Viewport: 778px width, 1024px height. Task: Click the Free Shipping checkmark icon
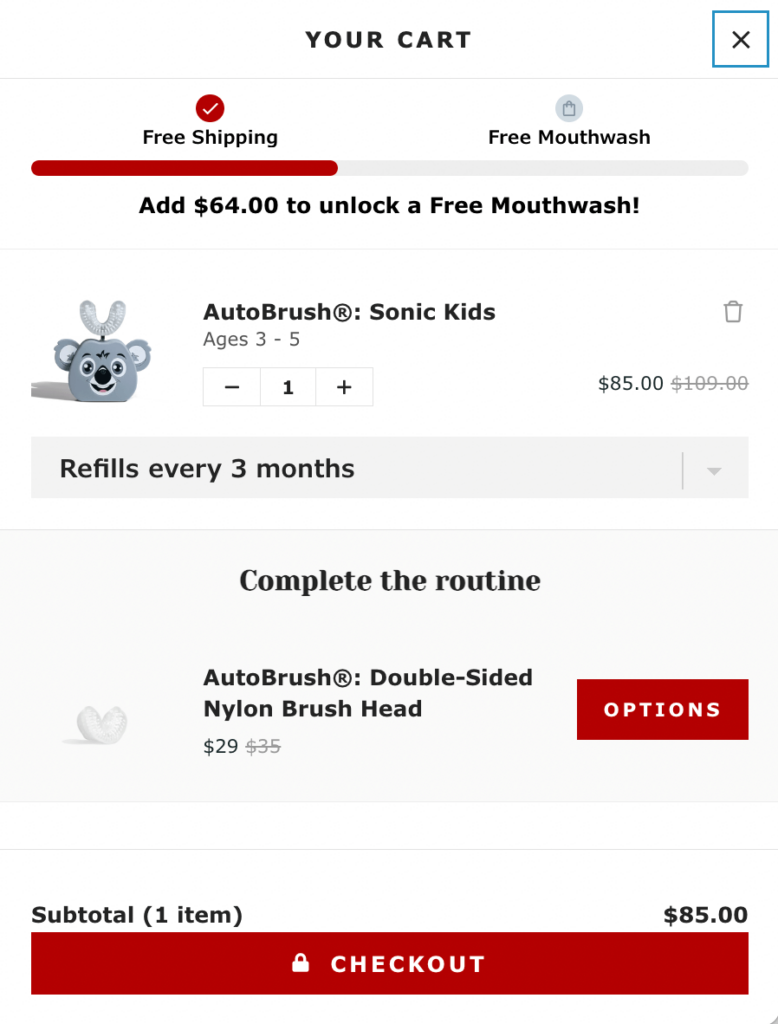click(210, 108)
